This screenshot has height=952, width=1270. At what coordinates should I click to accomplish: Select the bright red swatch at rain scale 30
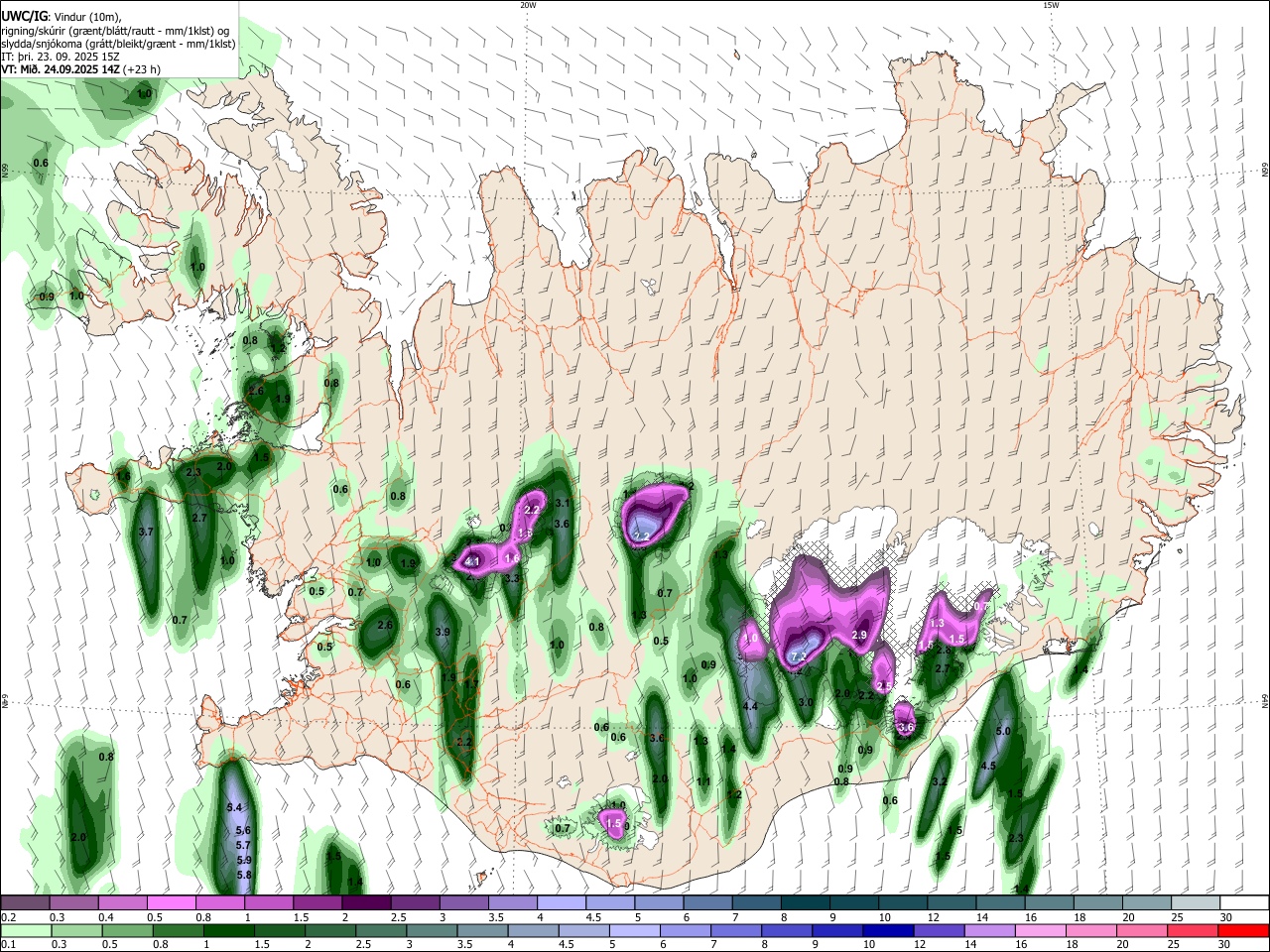click(1242, 930)
